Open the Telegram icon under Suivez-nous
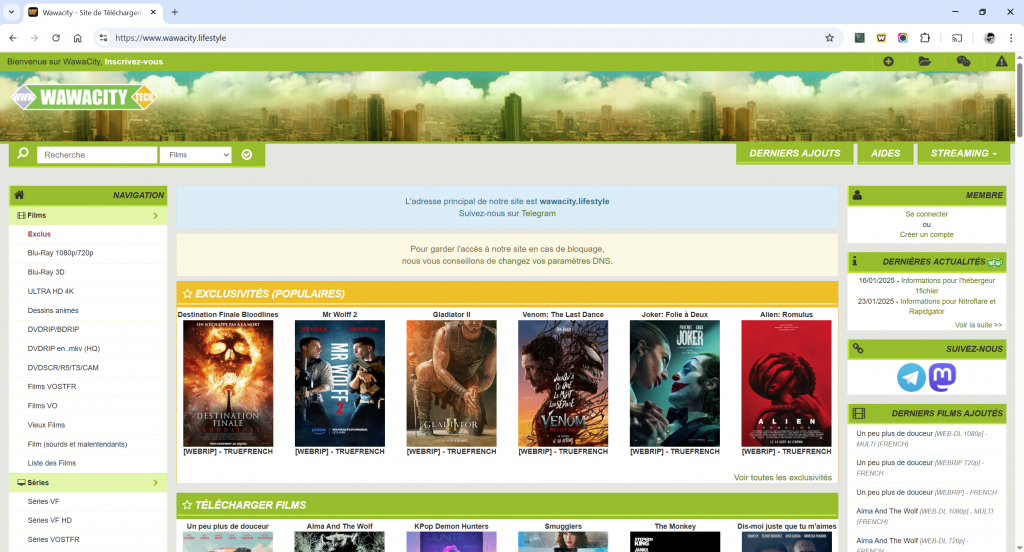The height and width of the screenshot is (552, 1024). 911,378
